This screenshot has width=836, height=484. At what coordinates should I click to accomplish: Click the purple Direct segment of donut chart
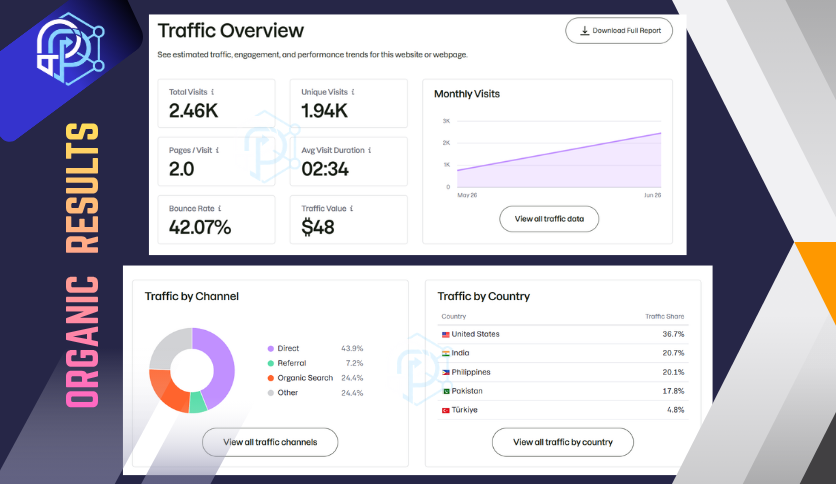pyautogui.click(x=223, y=368)
